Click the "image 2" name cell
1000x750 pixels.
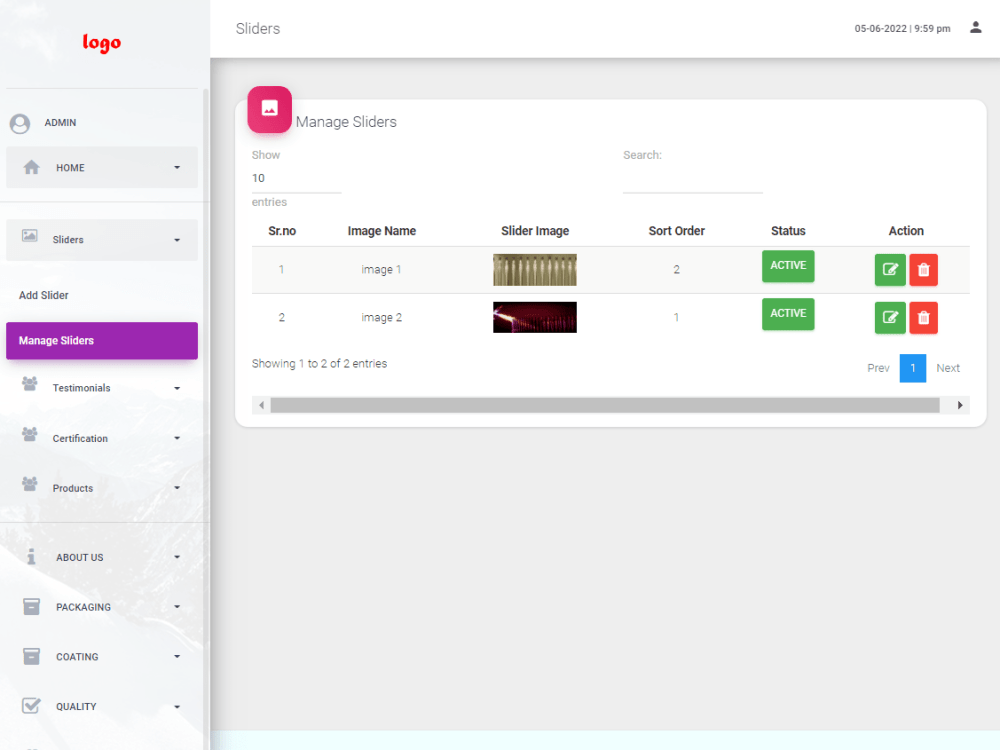click(x=381, y=318)
